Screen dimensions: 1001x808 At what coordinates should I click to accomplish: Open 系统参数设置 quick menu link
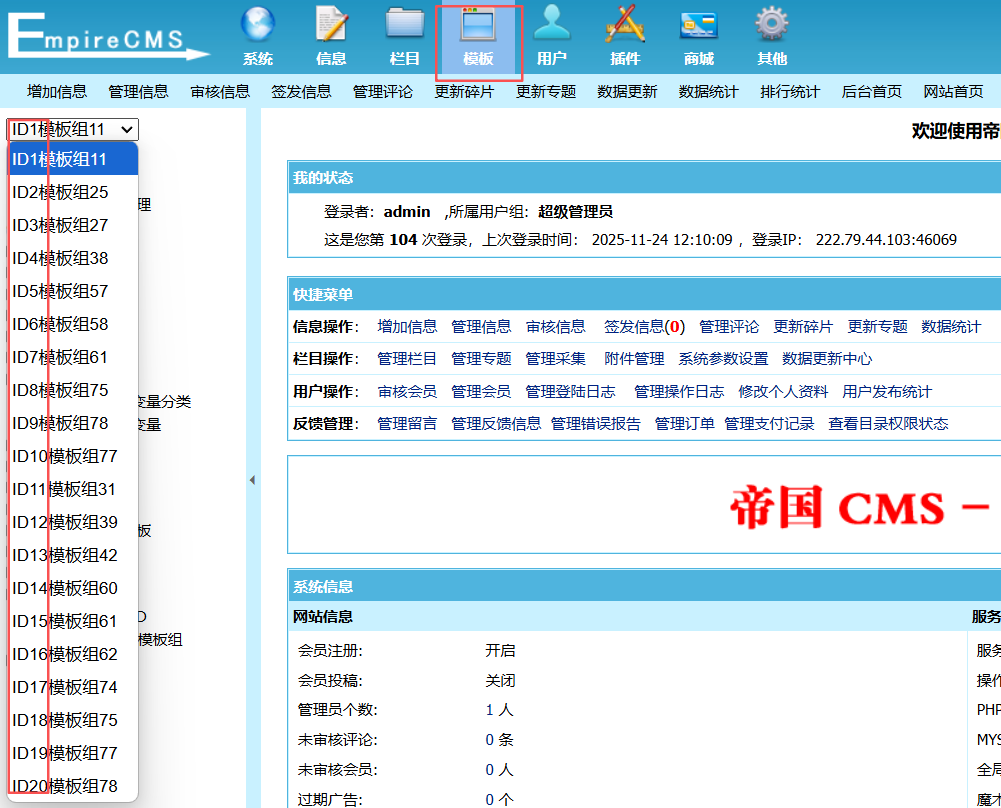[x=723, y=358]
